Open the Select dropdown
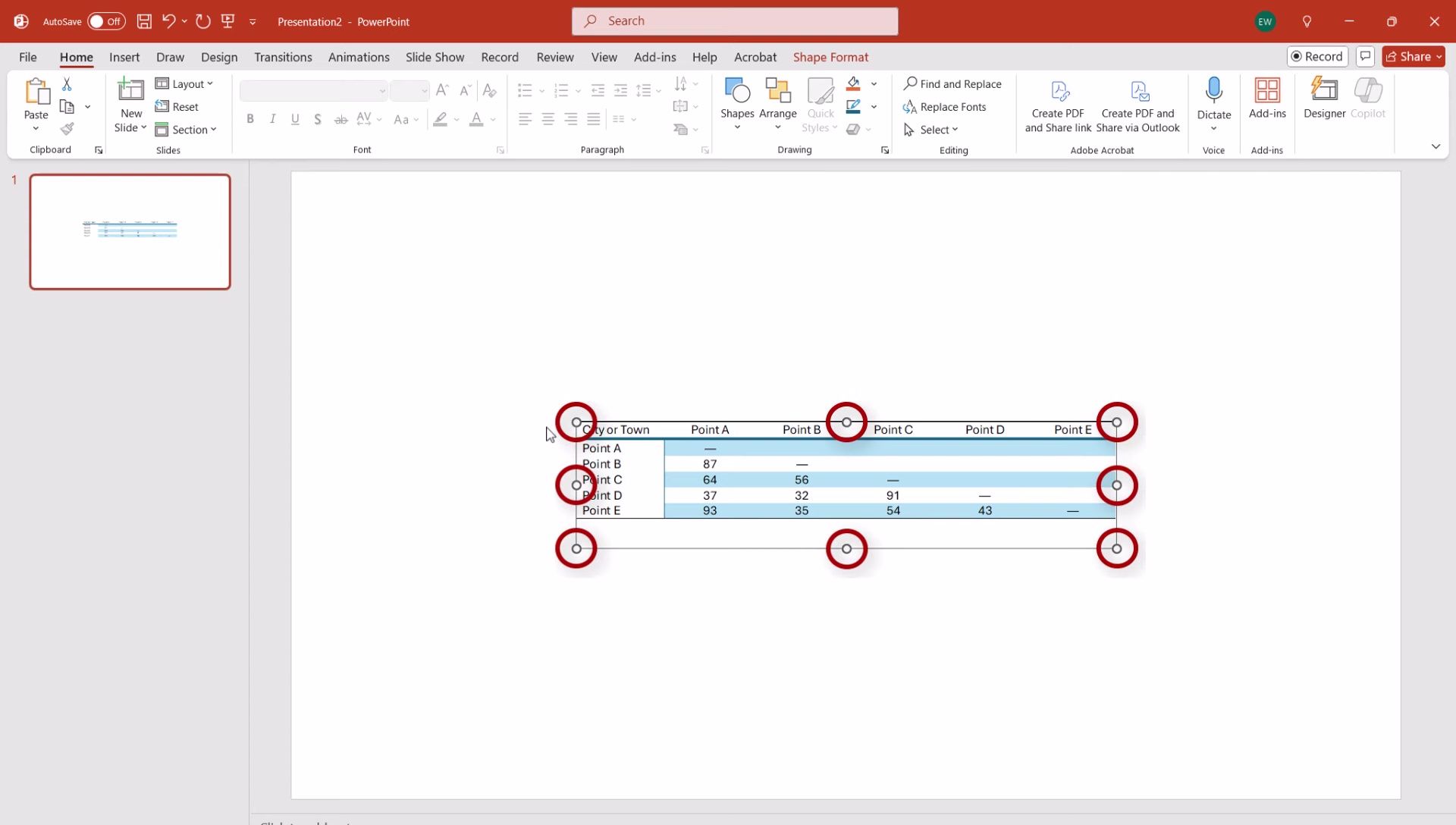 tap(931, 130)
